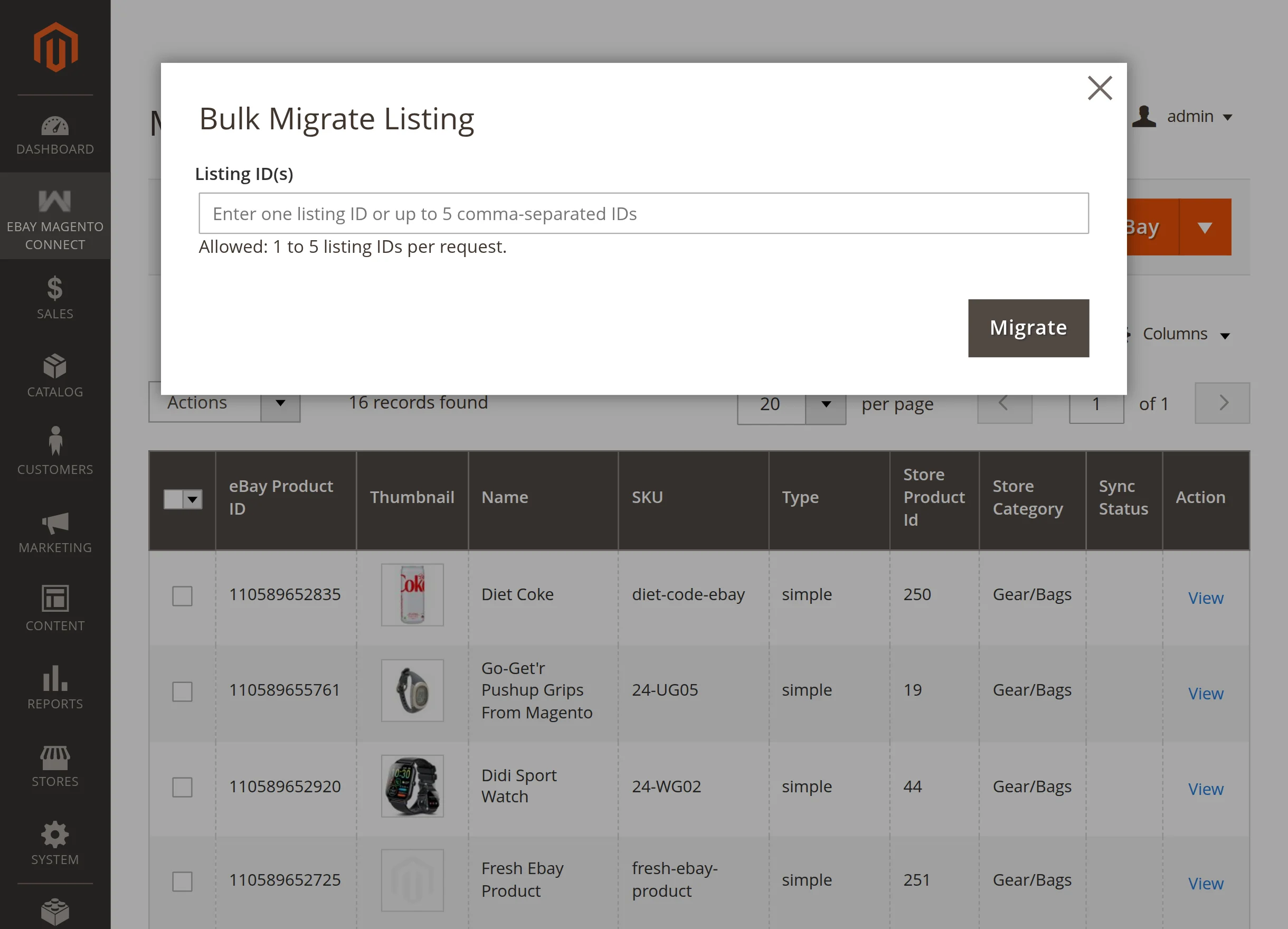
Task: Click the 16 records found text
Action: click(418, 402)
